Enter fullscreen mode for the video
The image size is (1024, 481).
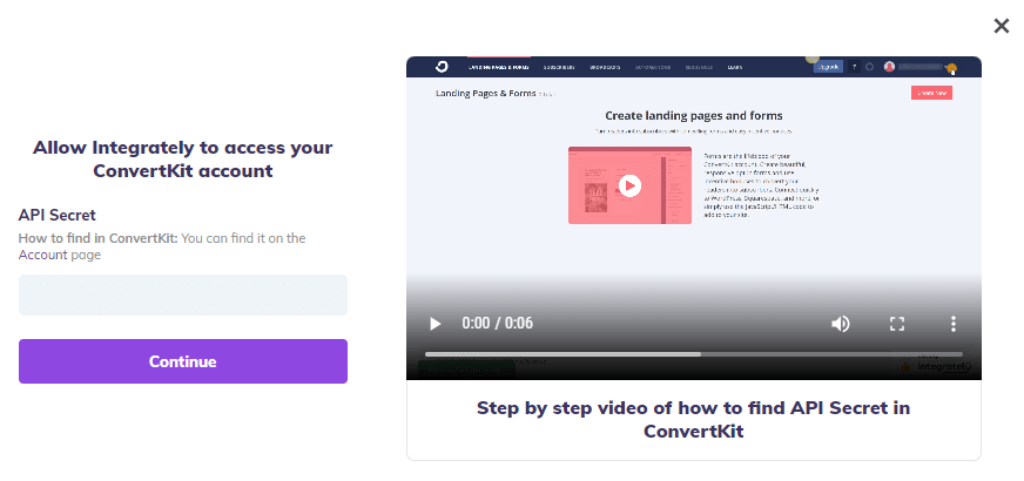click(x=897, y=323)
